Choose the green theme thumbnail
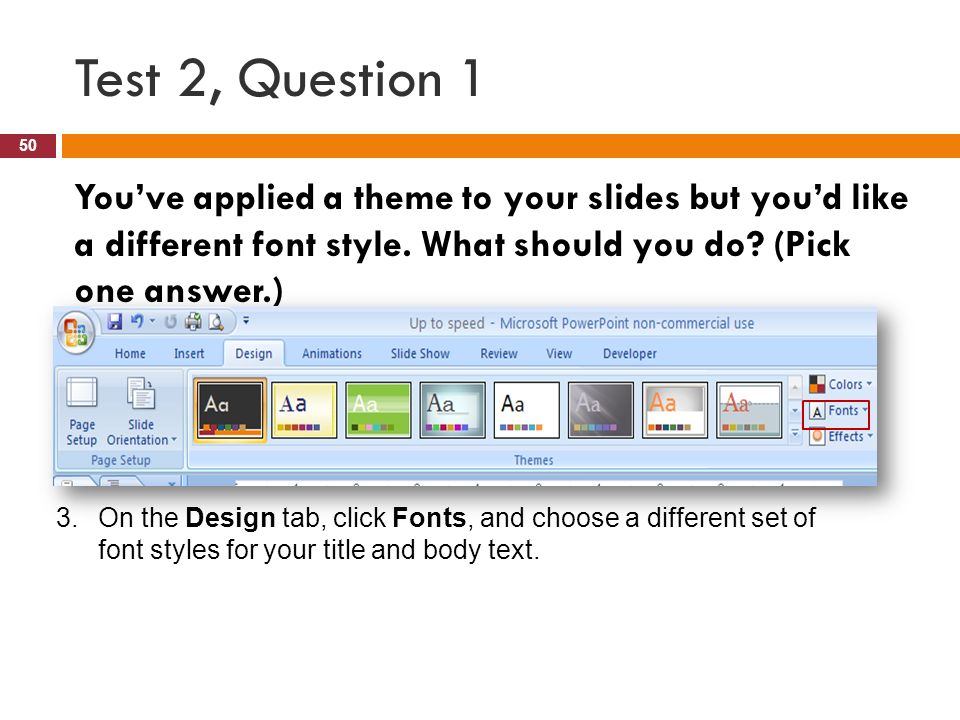This screenshot has height=720, width=960. point(378,410)
